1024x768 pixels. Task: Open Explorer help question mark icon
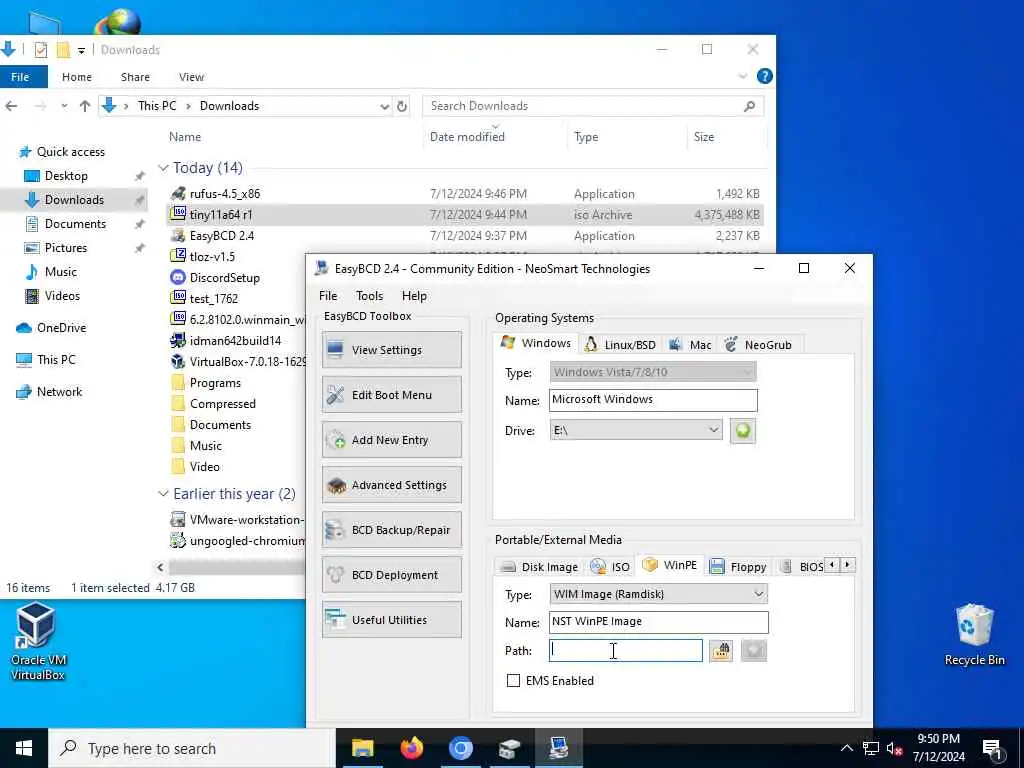764,76
